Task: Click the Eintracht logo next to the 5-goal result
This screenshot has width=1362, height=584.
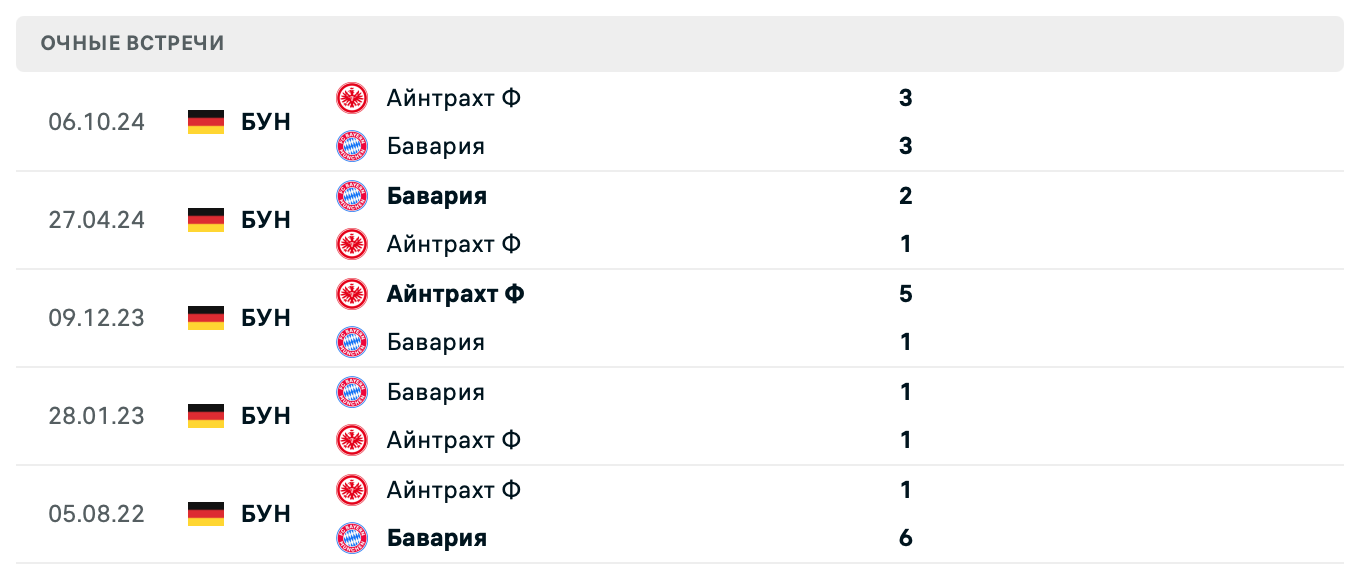Action: tap(352, 294)
